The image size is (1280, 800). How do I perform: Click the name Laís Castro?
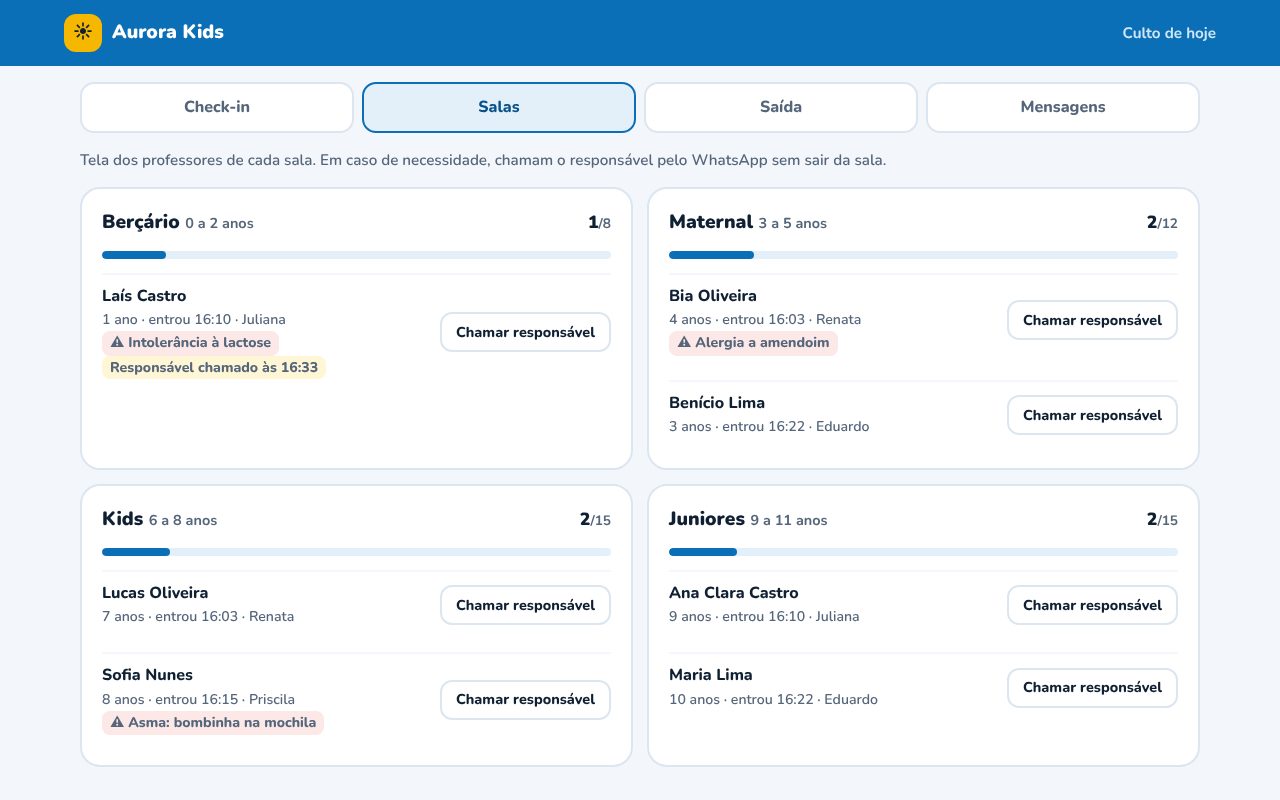pos(144,296)
